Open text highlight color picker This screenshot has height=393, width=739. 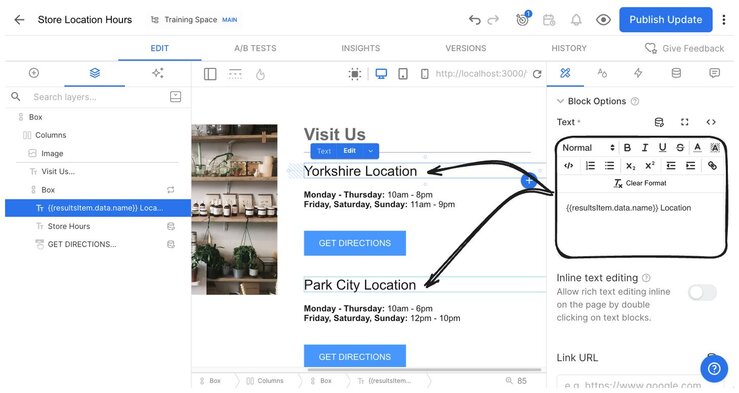click(715, 147)
